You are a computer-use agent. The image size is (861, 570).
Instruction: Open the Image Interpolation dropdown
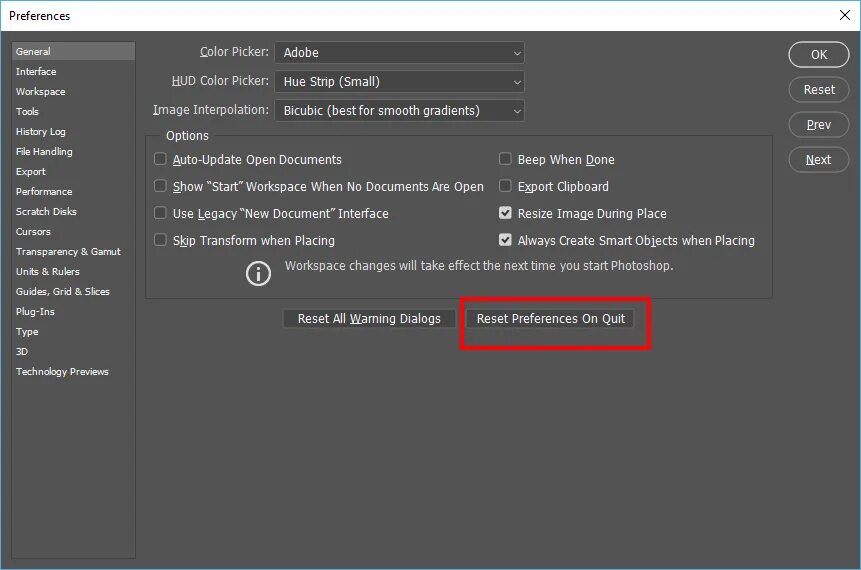tap(399, 111)
